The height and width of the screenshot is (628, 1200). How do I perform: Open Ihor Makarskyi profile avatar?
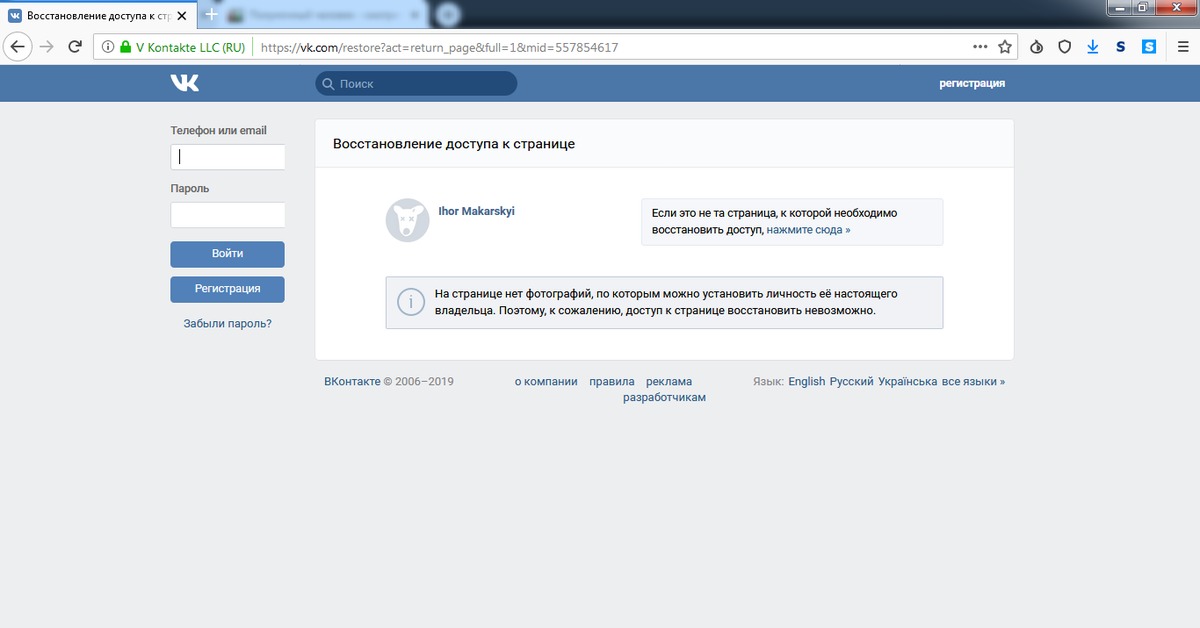tap(407, 220)
